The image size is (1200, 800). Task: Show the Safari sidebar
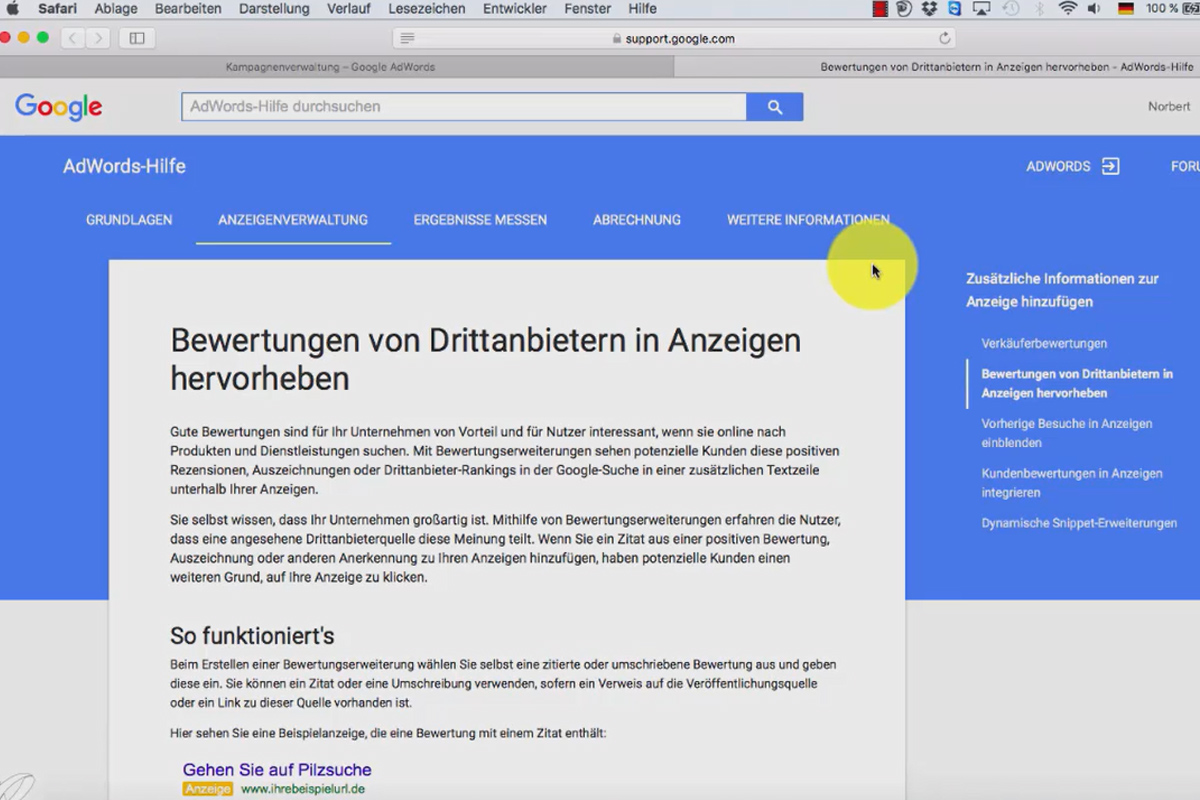point(137,38)
